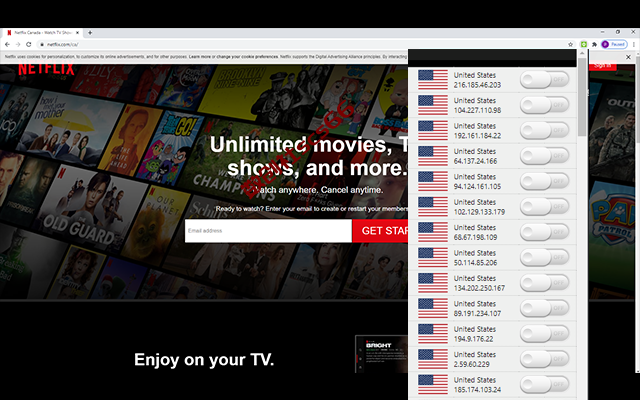Click the VPN list scrollbar thumb
Image resolution: width=640 pixels, height=400 pixels.
(x=582, y=97)
